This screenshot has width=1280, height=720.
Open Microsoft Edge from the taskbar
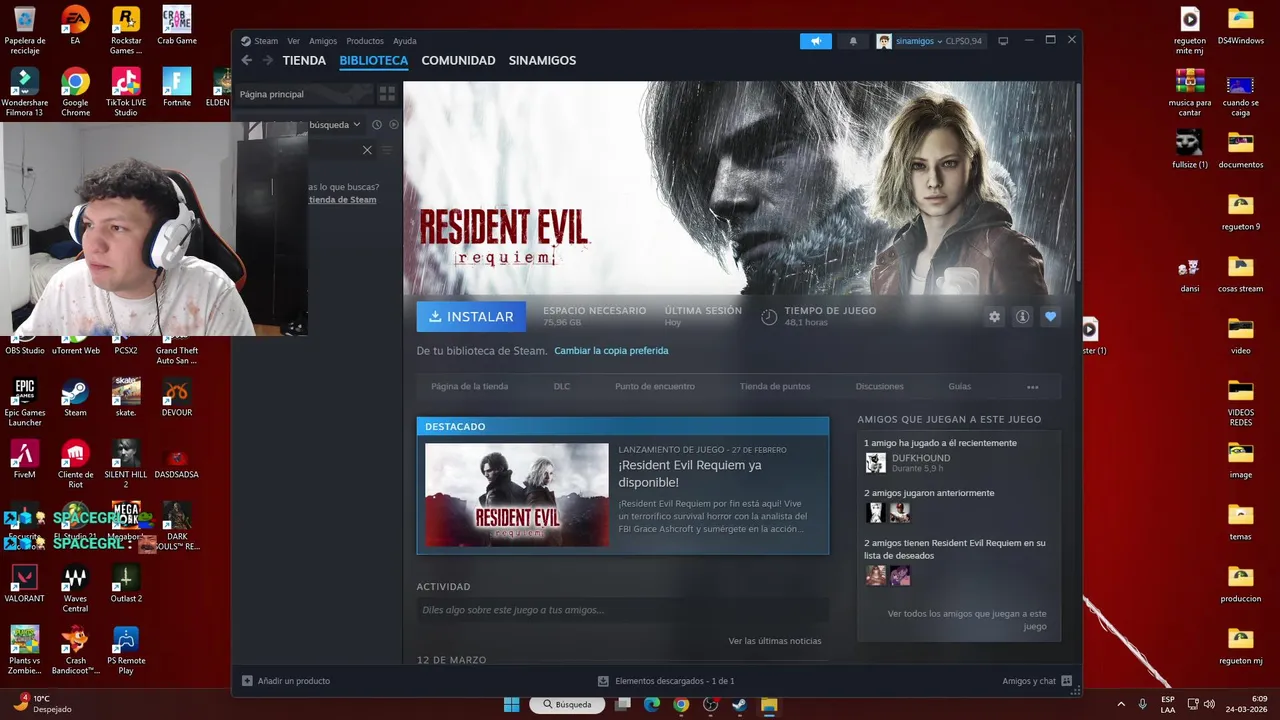pyautogui.click(x=652, y=705)
